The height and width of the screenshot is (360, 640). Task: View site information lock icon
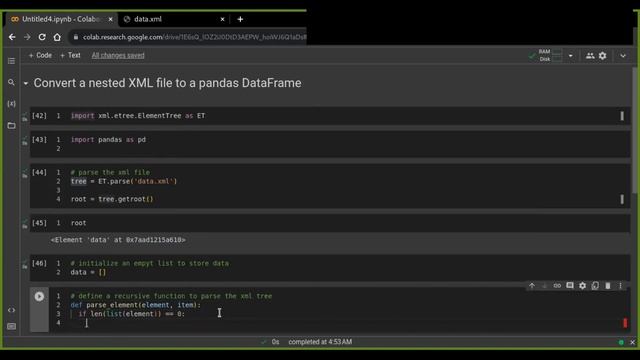click(x=76, y=37)
